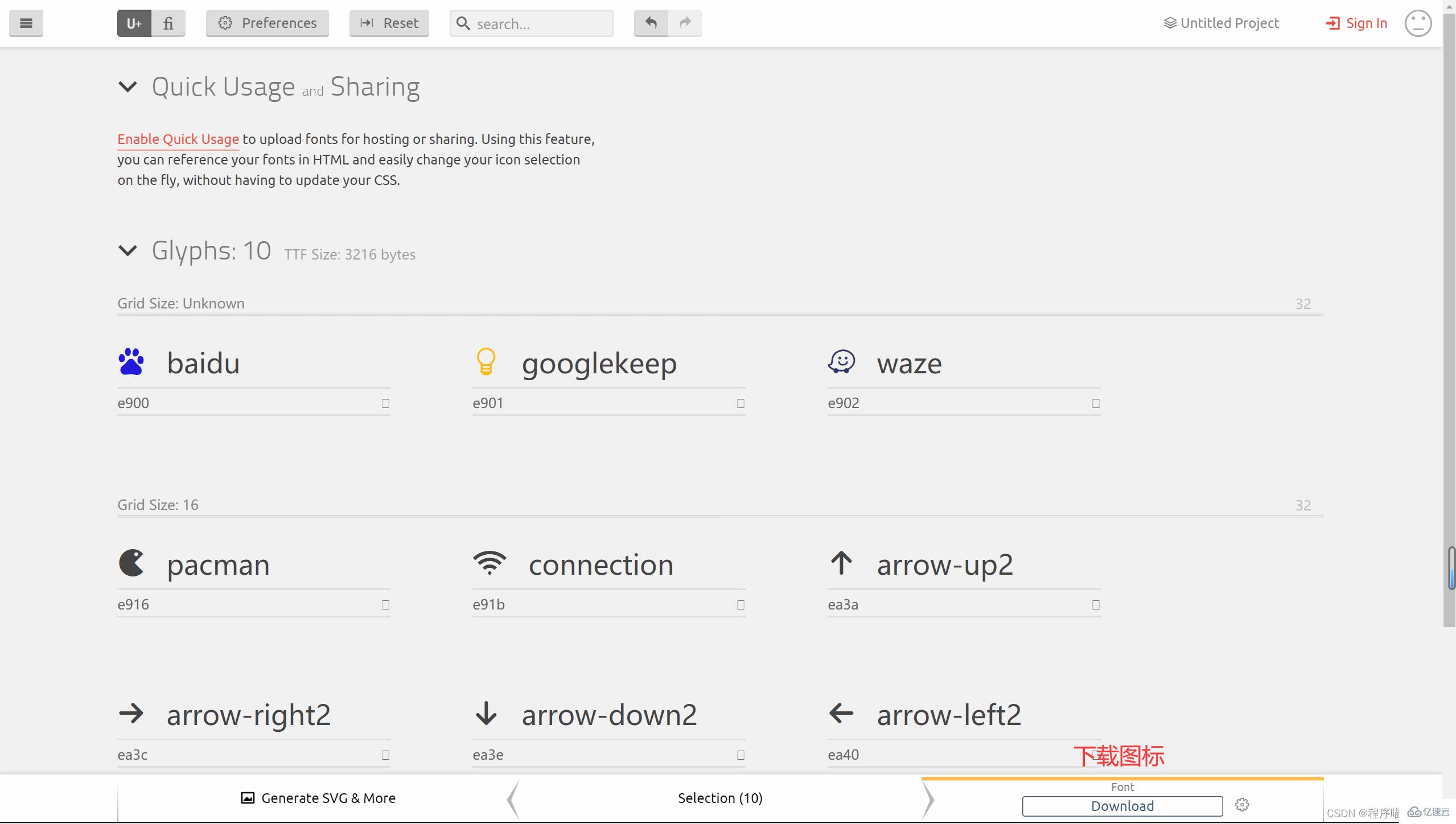The image size is (1456, 824).
Task: Click the Reset codes button
Action: point(389,23)
